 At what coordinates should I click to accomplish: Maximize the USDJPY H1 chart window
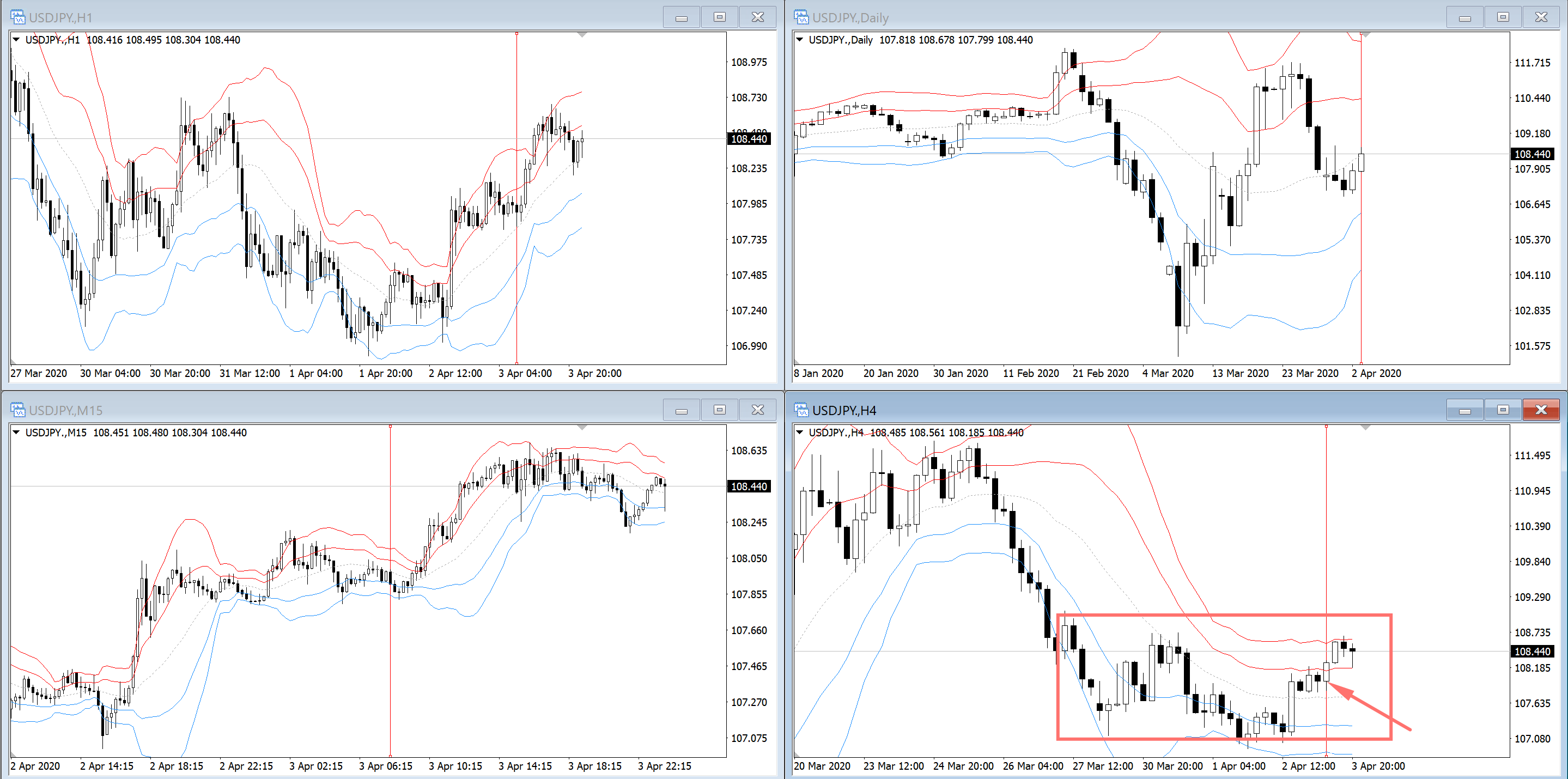click(720, 17)
